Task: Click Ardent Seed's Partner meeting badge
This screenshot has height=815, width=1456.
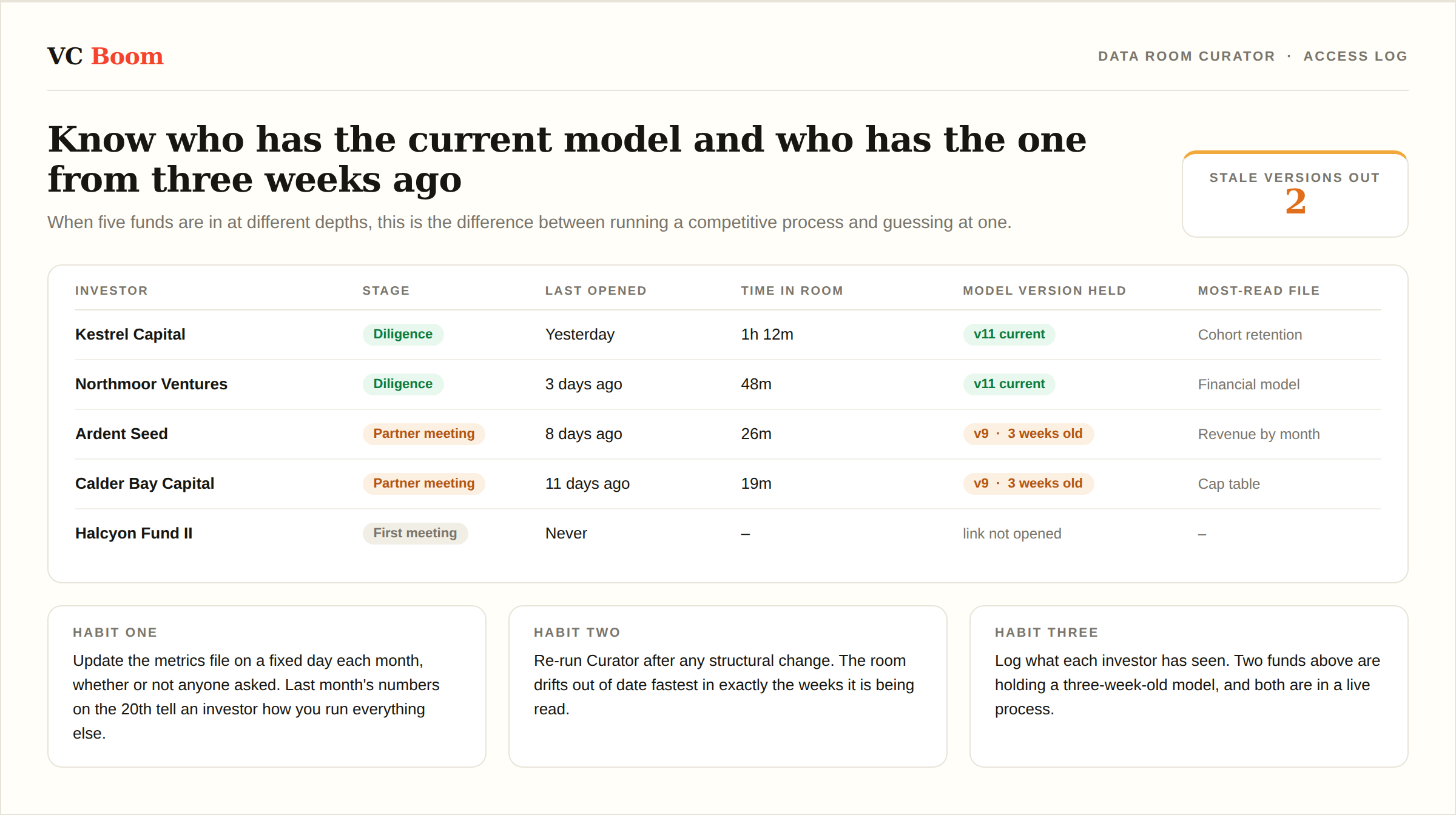Action: point(423,434)
